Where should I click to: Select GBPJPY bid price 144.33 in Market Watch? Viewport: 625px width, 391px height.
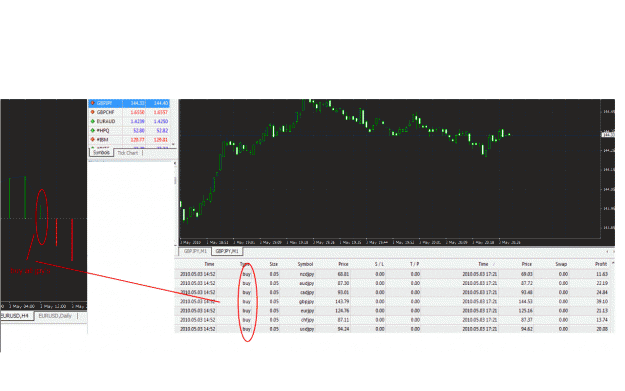coord(138,103)
